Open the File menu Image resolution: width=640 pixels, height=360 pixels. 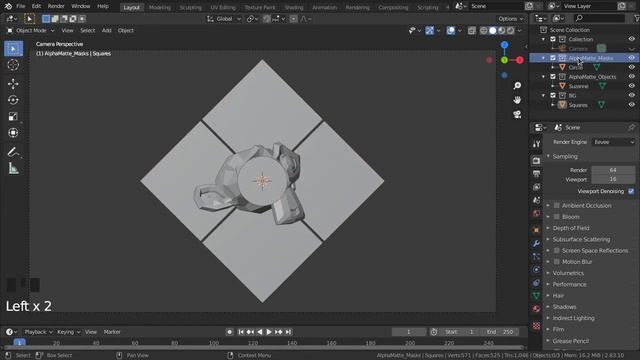[x=20, y=6]
